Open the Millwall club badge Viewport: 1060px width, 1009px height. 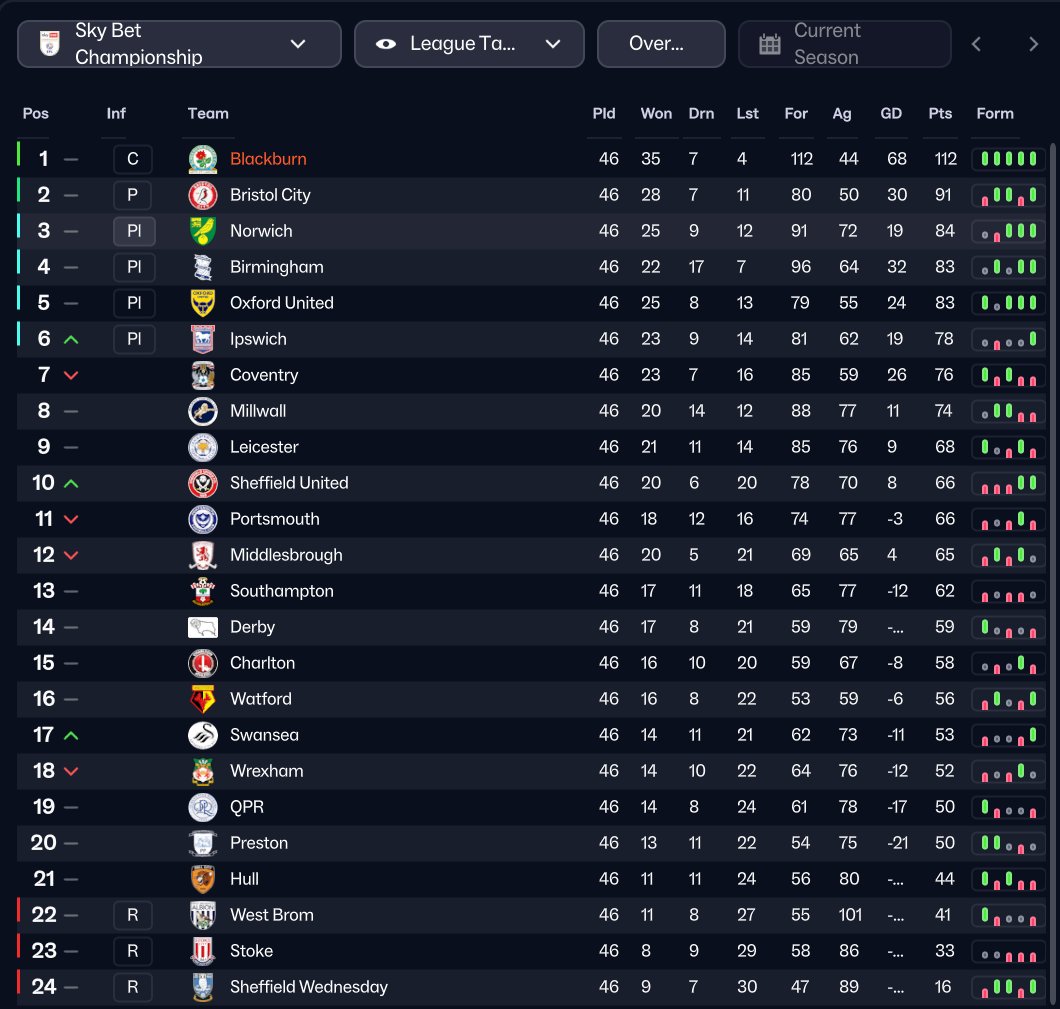tap(202, 411)
